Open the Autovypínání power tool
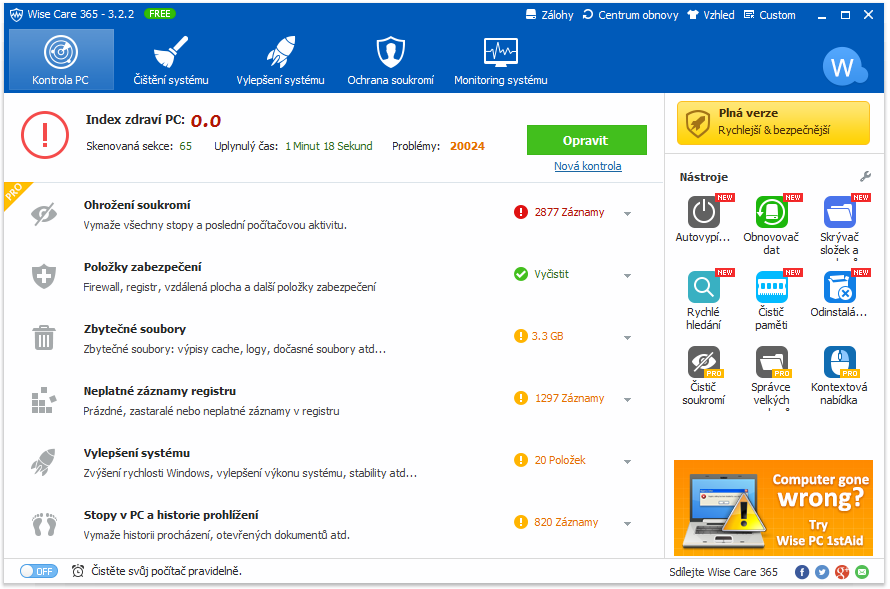Viewport: 890px width, 589px height. [x=703, y=212]
